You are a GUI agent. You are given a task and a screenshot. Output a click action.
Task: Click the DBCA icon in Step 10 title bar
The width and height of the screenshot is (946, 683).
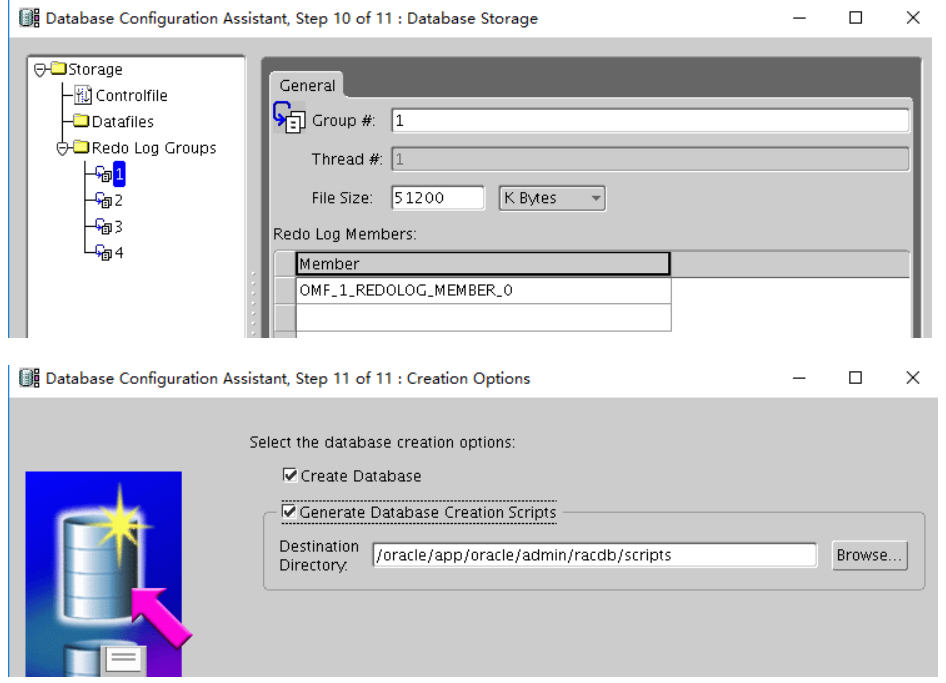(29, 18)
